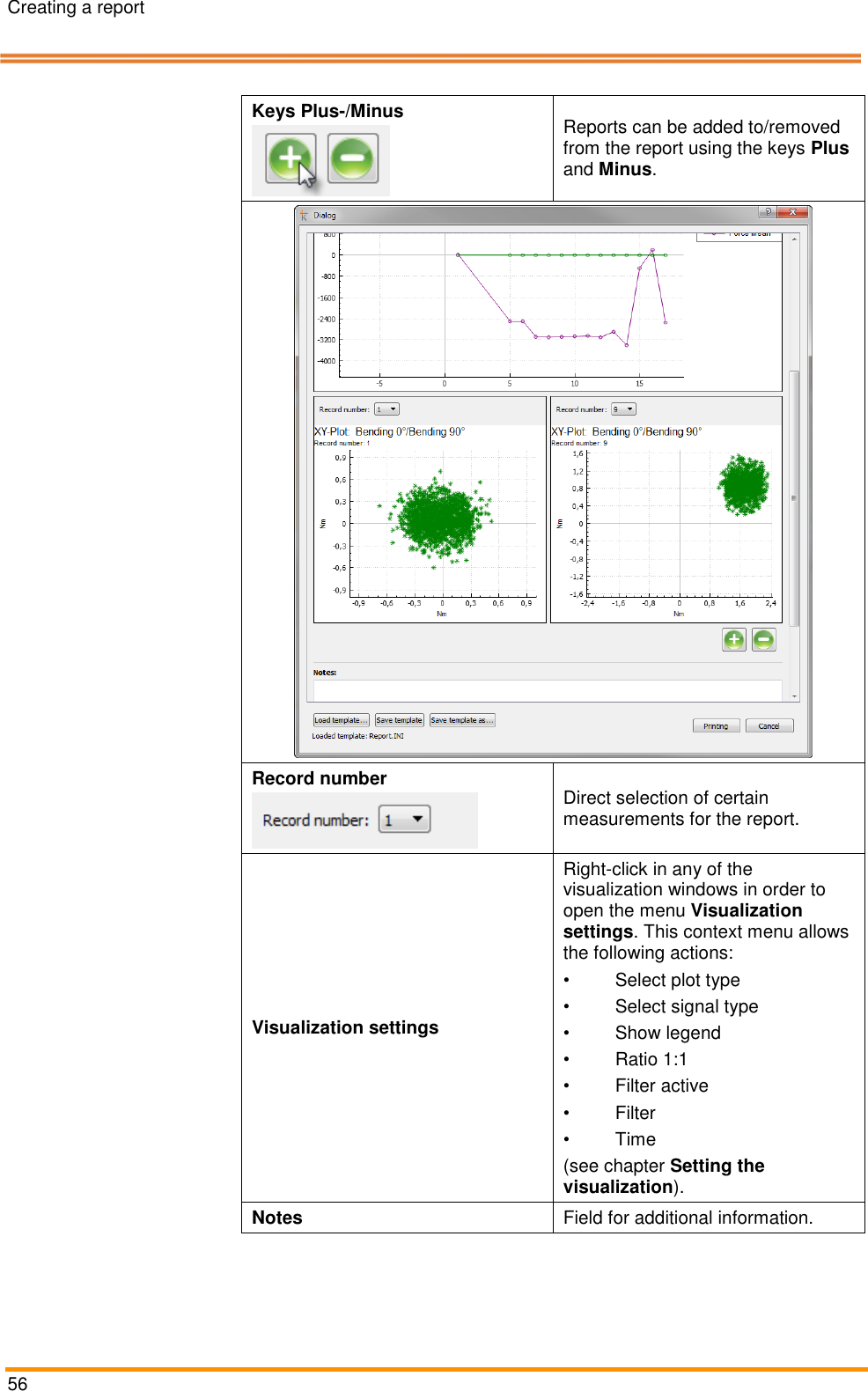Click the Cancel button
The height and width of the screenshot is (1391, 868).
(769, 726)
